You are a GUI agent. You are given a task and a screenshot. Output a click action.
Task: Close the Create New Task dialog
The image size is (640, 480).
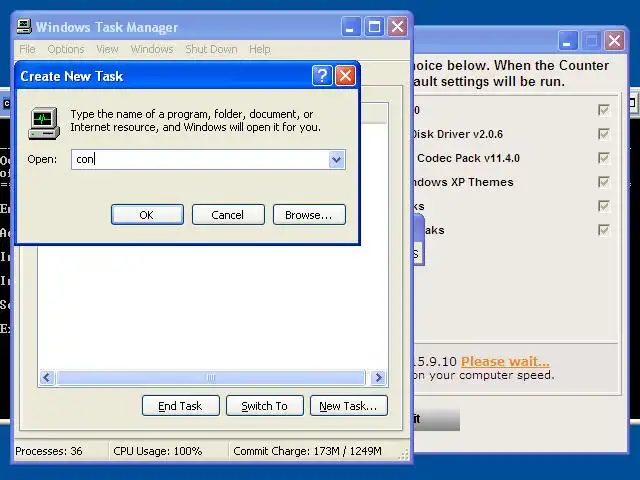[x=345, y=76]
